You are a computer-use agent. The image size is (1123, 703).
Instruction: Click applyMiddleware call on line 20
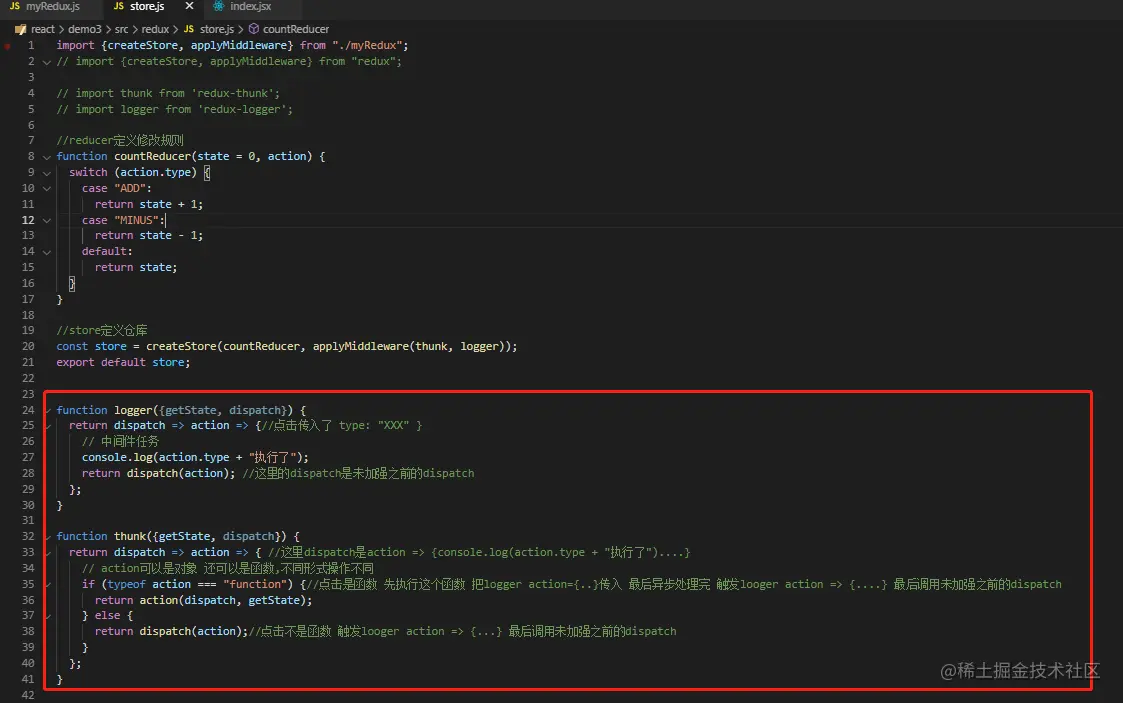point(360,346)
